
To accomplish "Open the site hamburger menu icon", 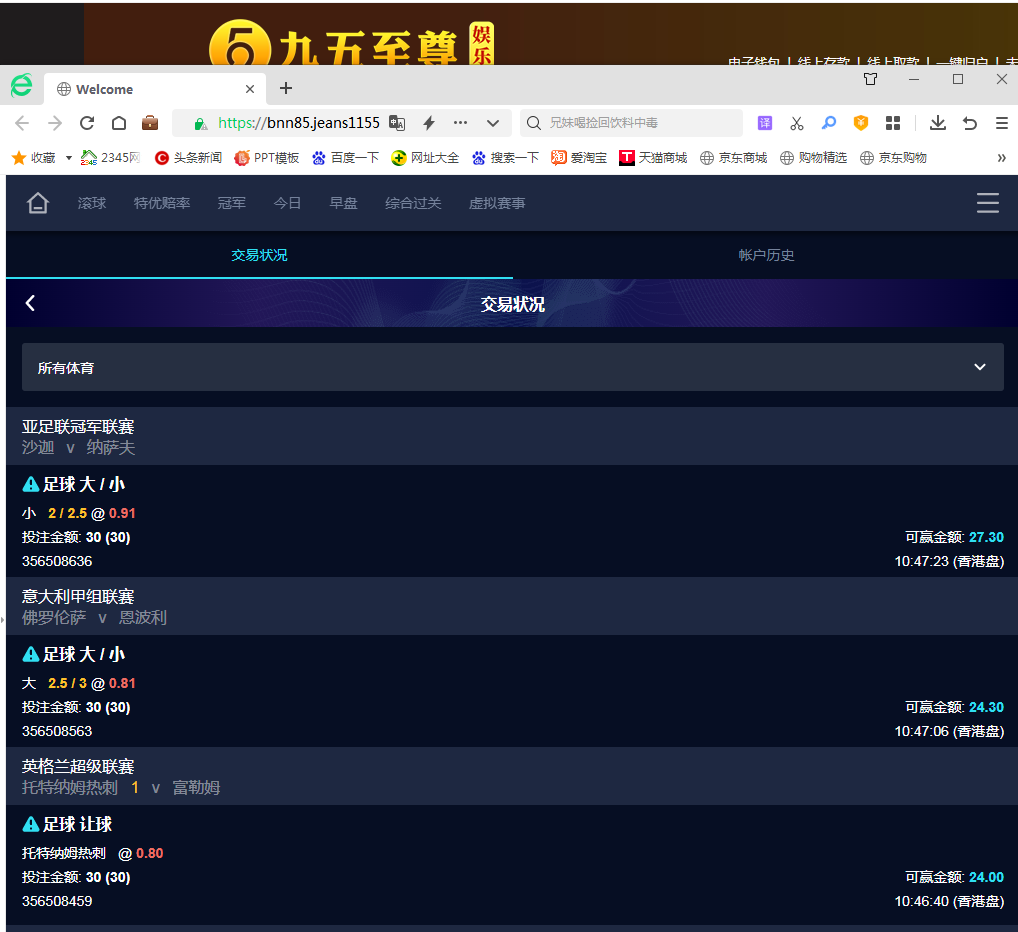I will coord(987,203).
